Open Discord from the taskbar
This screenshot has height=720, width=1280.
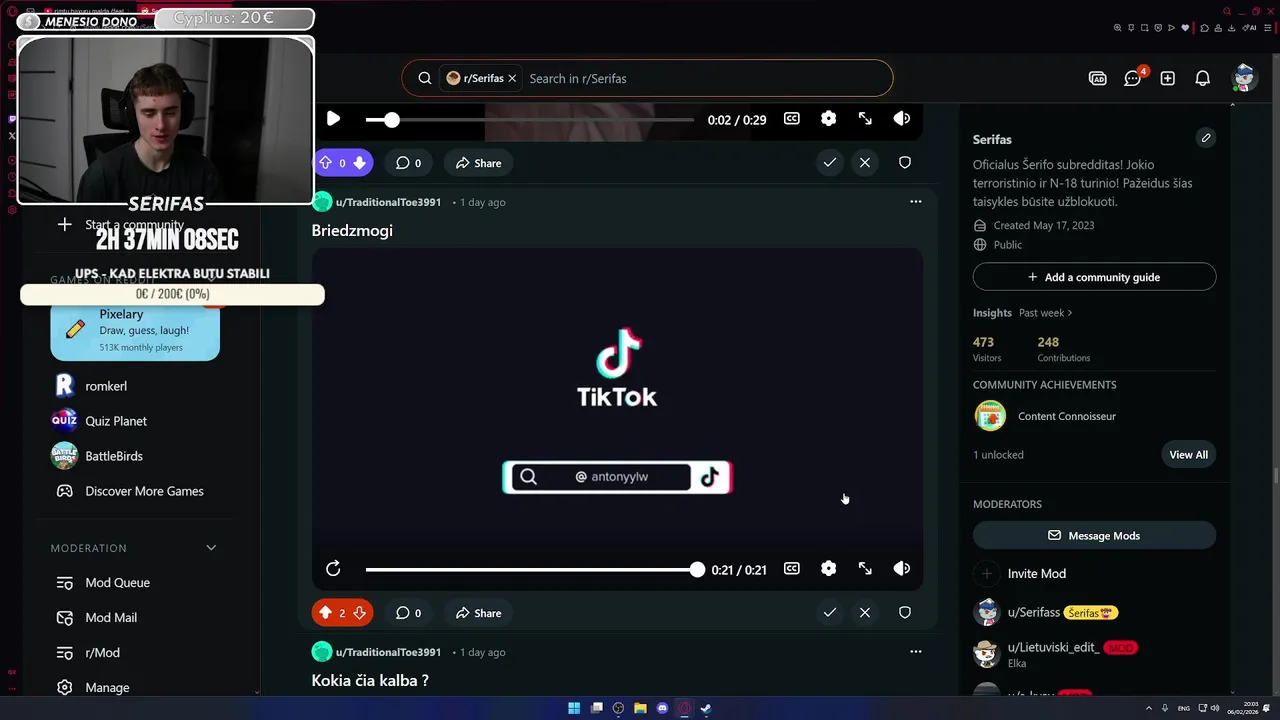point(662,708)
